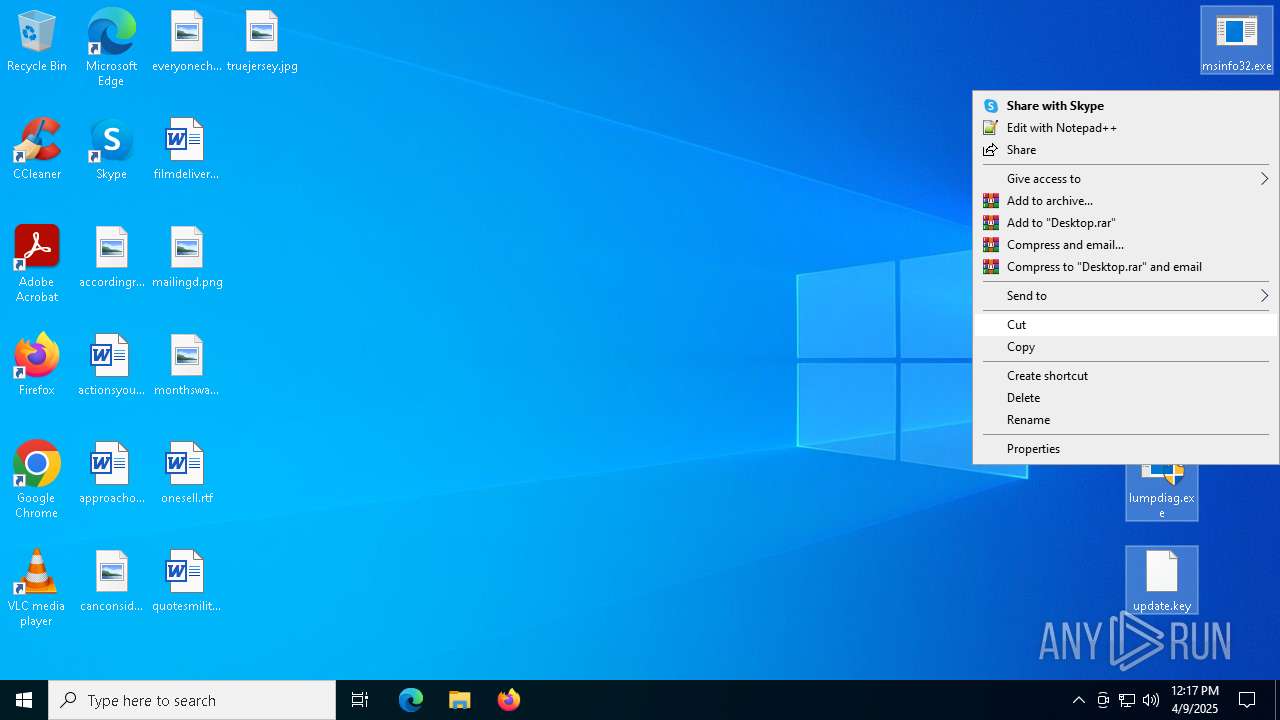Open the clock and date flyout

coord(1195,700)
